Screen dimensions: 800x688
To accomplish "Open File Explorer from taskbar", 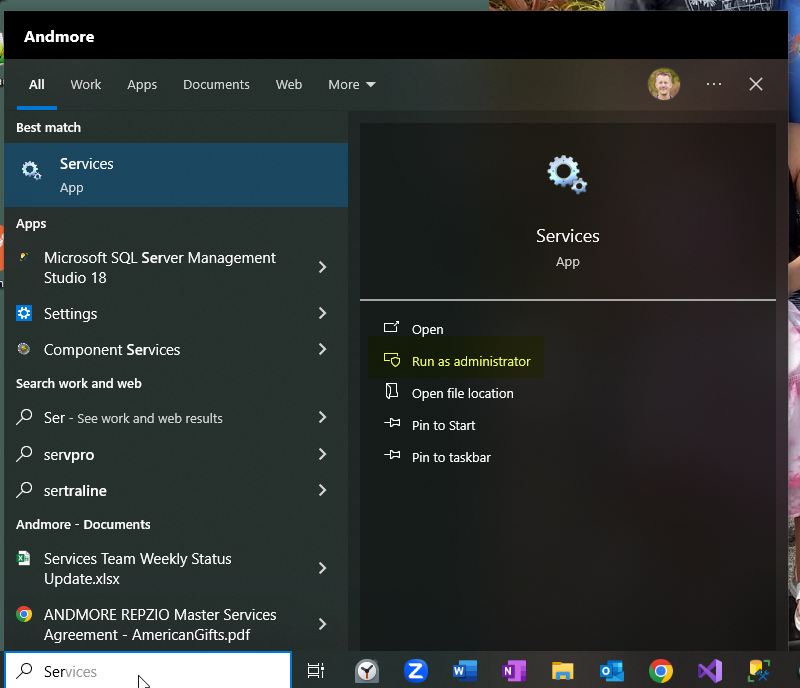I will 563,671.
